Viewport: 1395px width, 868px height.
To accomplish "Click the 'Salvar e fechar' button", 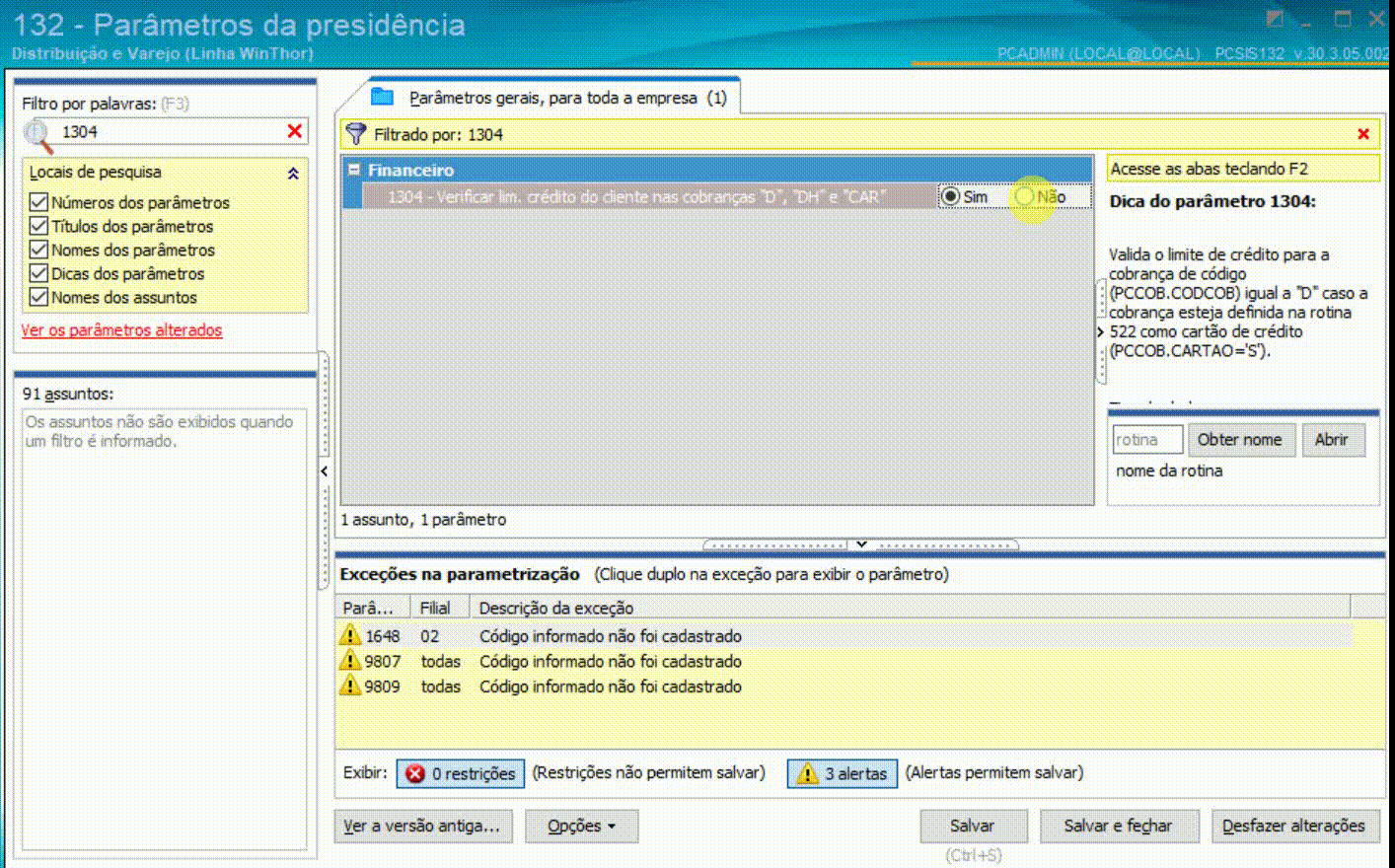I will pyautogui.click(x=1120, y=827).
